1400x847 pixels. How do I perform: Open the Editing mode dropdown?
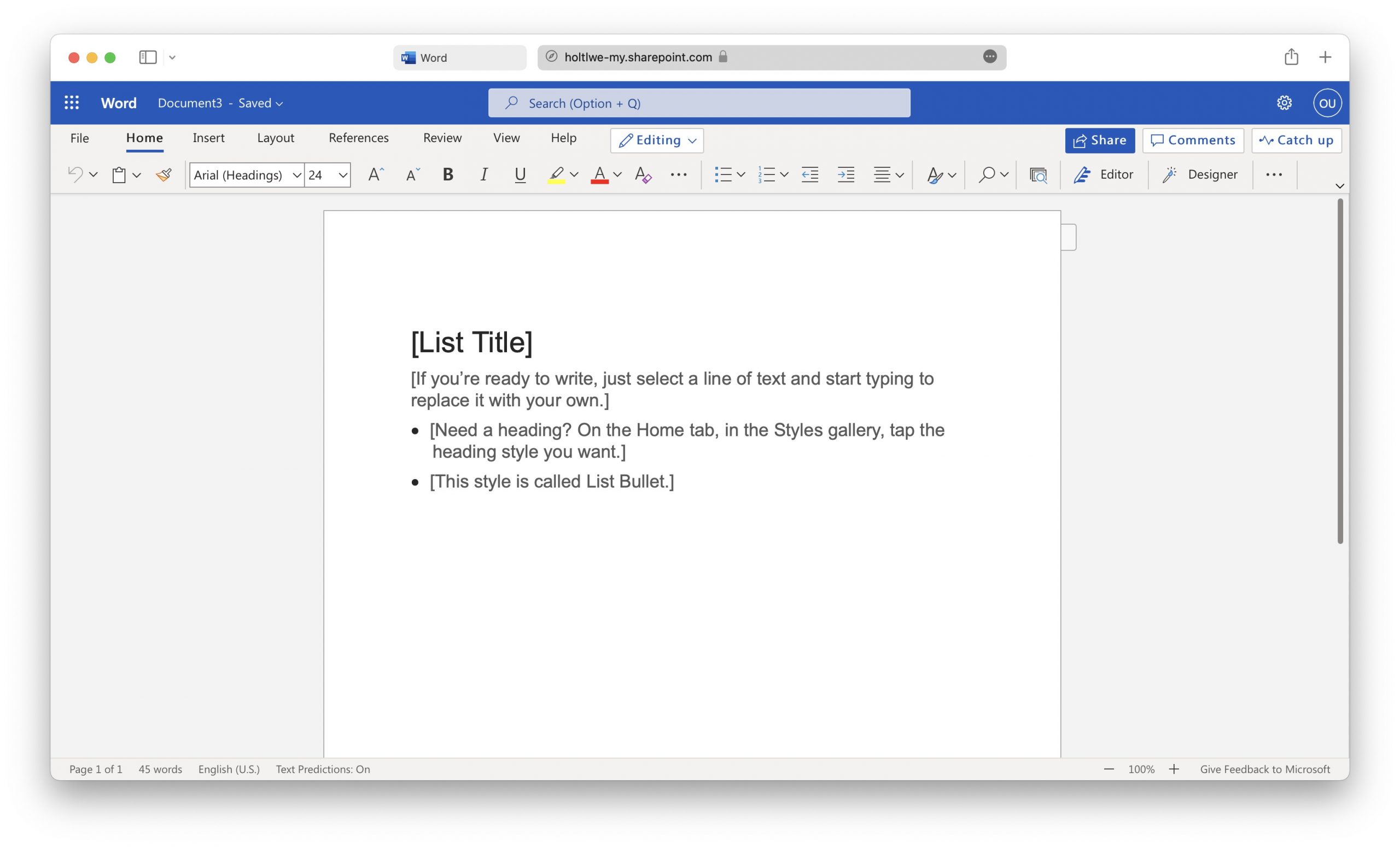(x=657, y=141)
